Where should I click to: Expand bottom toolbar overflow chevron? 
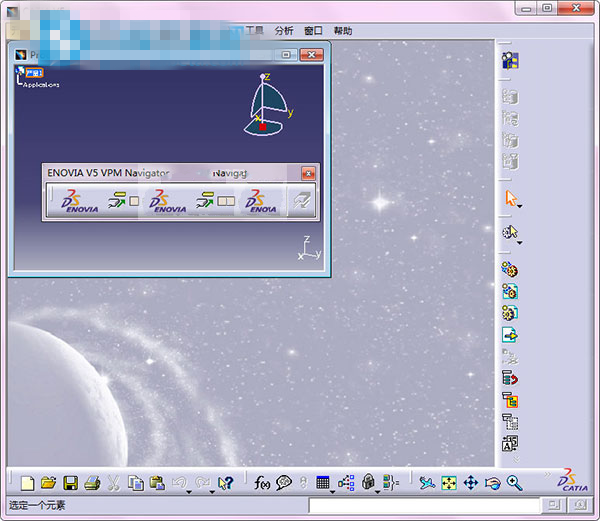[547, 475]
